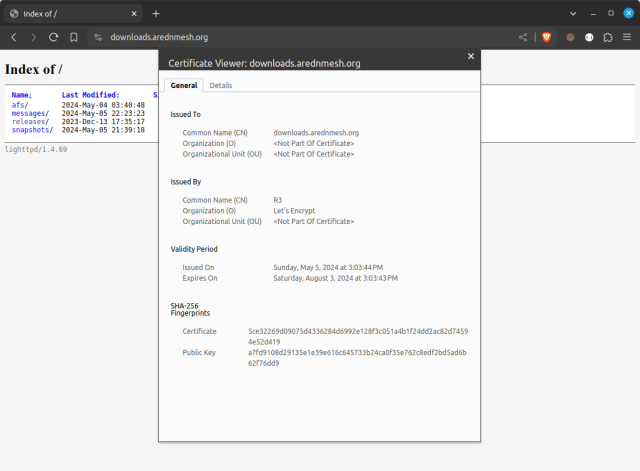Click timestamp 2023-Dec-13 17:35:17
This screenshot has width=640, height=471.
(x=103, y=122)
